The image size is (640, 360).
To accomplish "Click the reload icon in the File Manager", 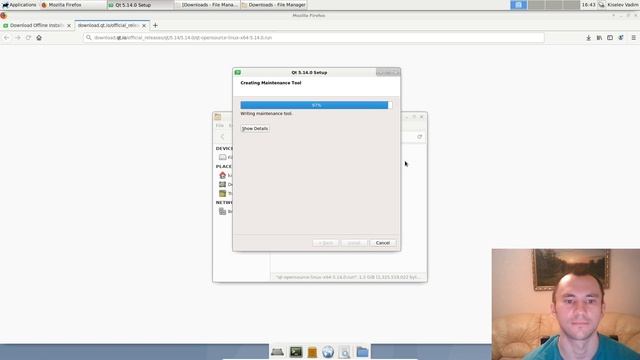I will pos(420,137).
